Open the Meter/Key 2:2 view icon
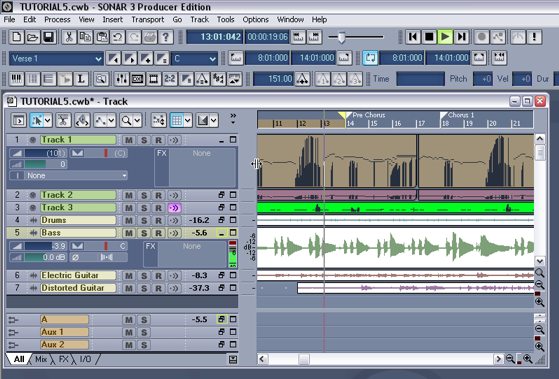 click(x=170, y=79)
